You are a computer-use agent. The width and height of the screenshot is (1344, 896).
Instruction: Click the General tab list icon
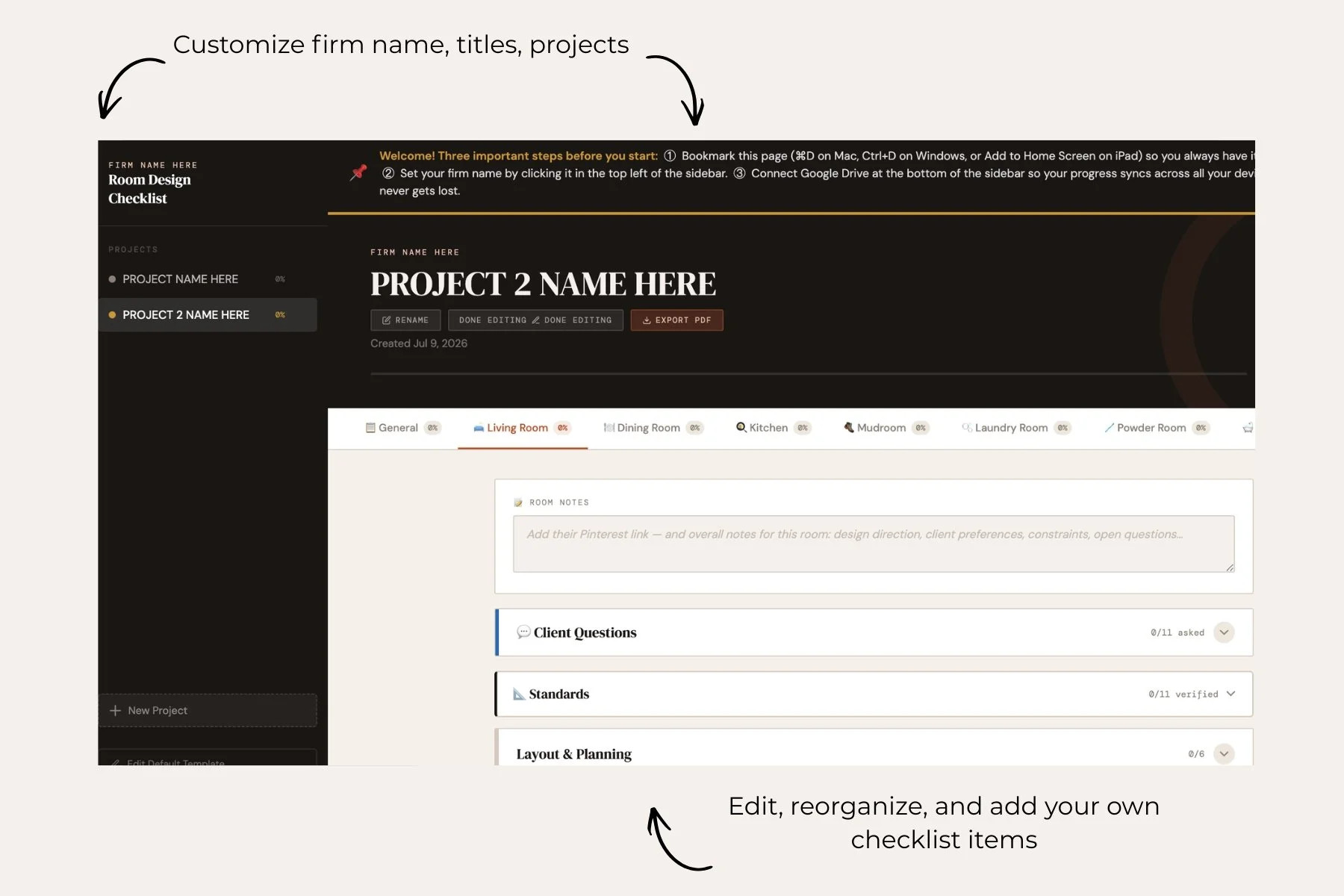[x=370, y=428]
